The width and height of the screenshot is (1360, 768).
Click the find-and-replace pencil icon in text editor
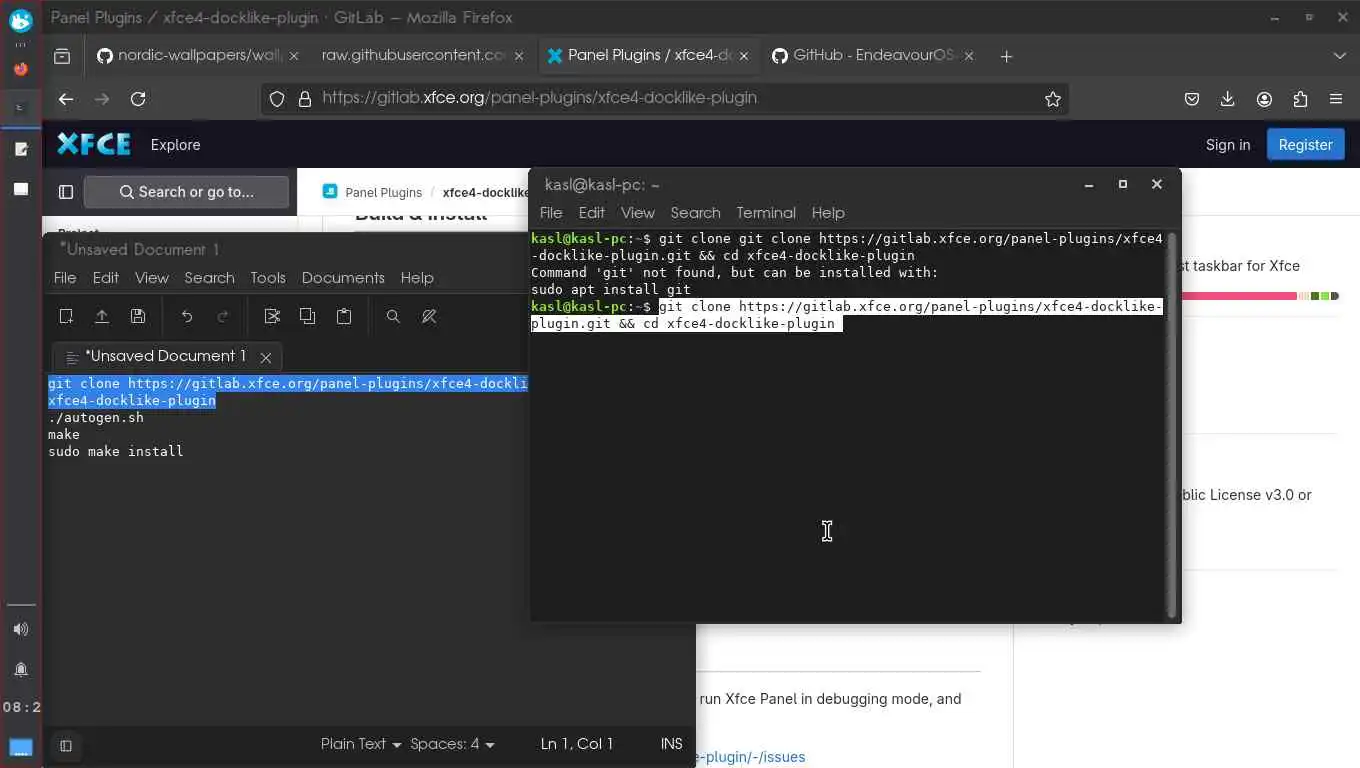coord(429,316)
